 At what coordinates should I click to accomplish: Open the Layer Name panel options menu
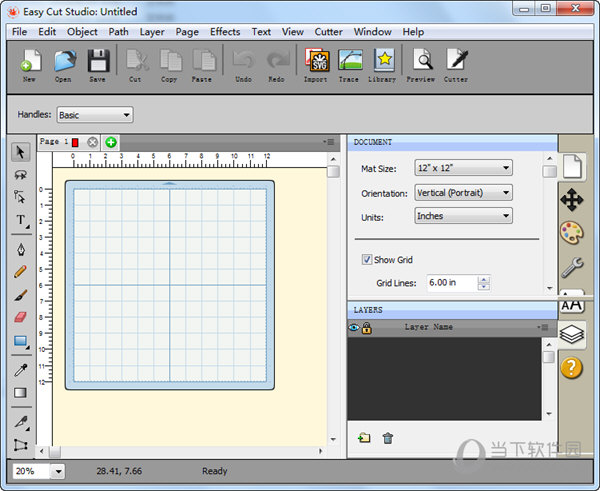click(543, 327)
